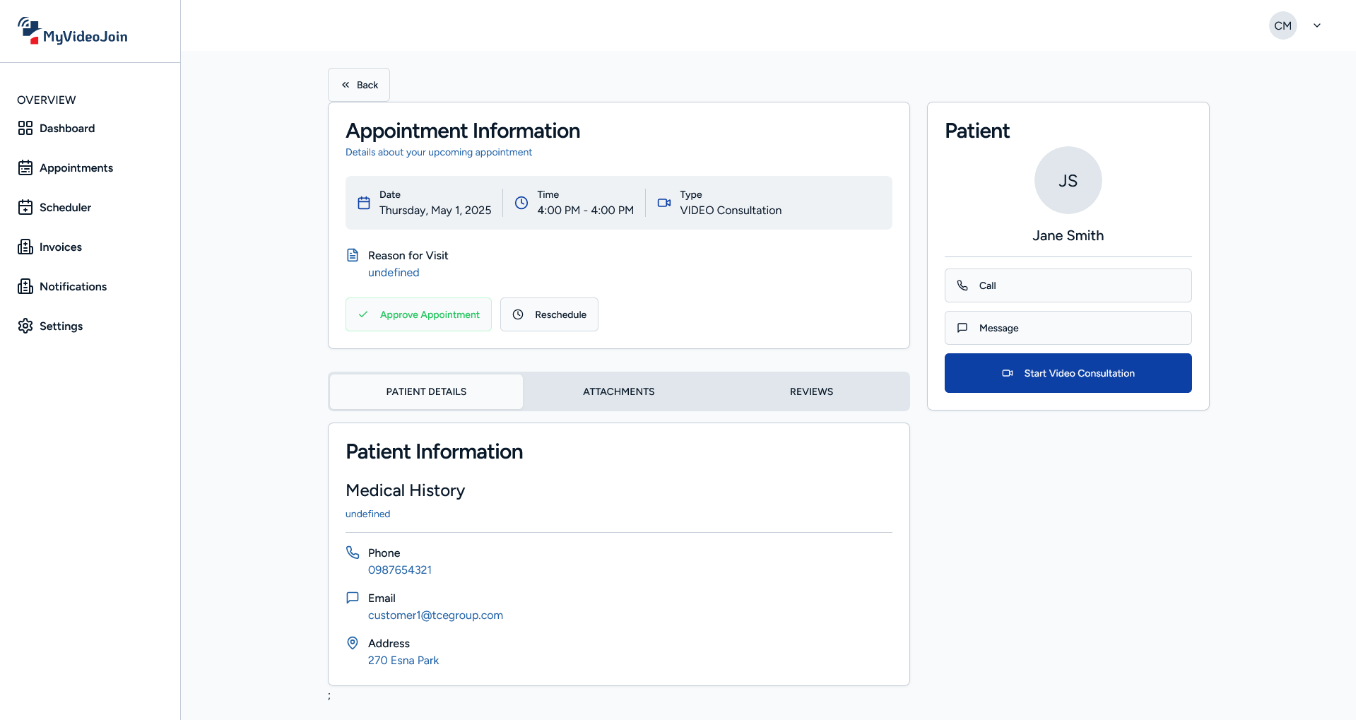Click email customer1@tcegroup.com
Screen dimensions: 1356x720
pos(435,615)
